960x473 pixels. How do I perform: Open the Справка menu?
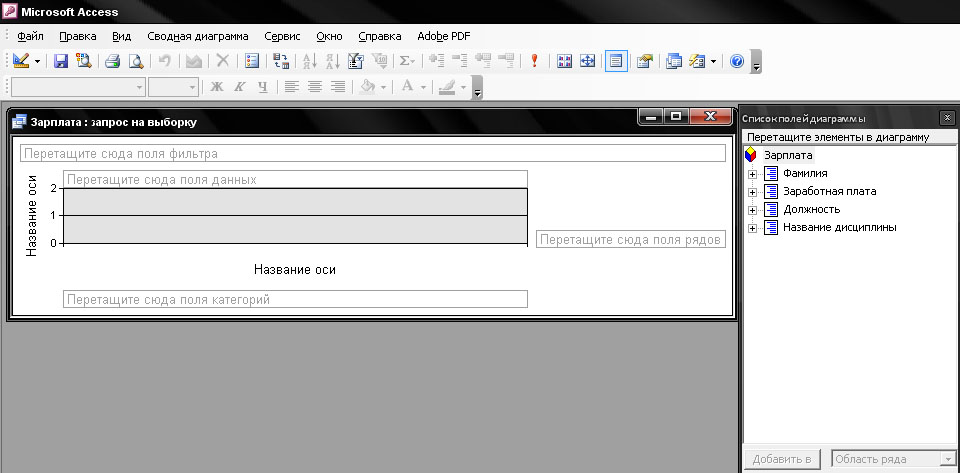tap(380, 36)
